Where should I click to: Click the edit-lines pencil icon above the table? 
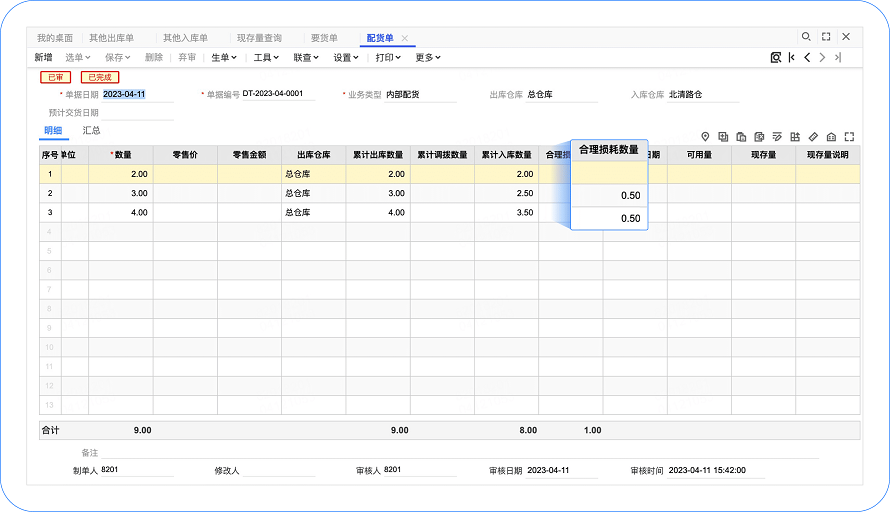pos(777,136)
